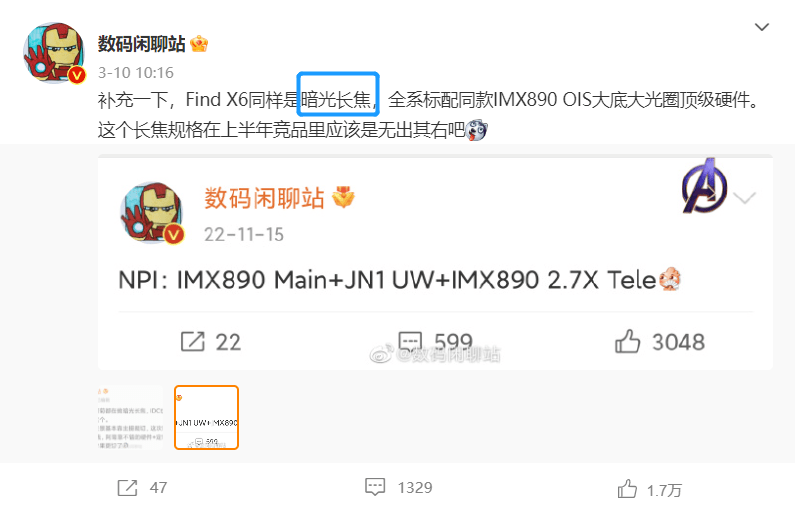Open the 3-10 10:16 timestamp link

click(x=135, y=73)
